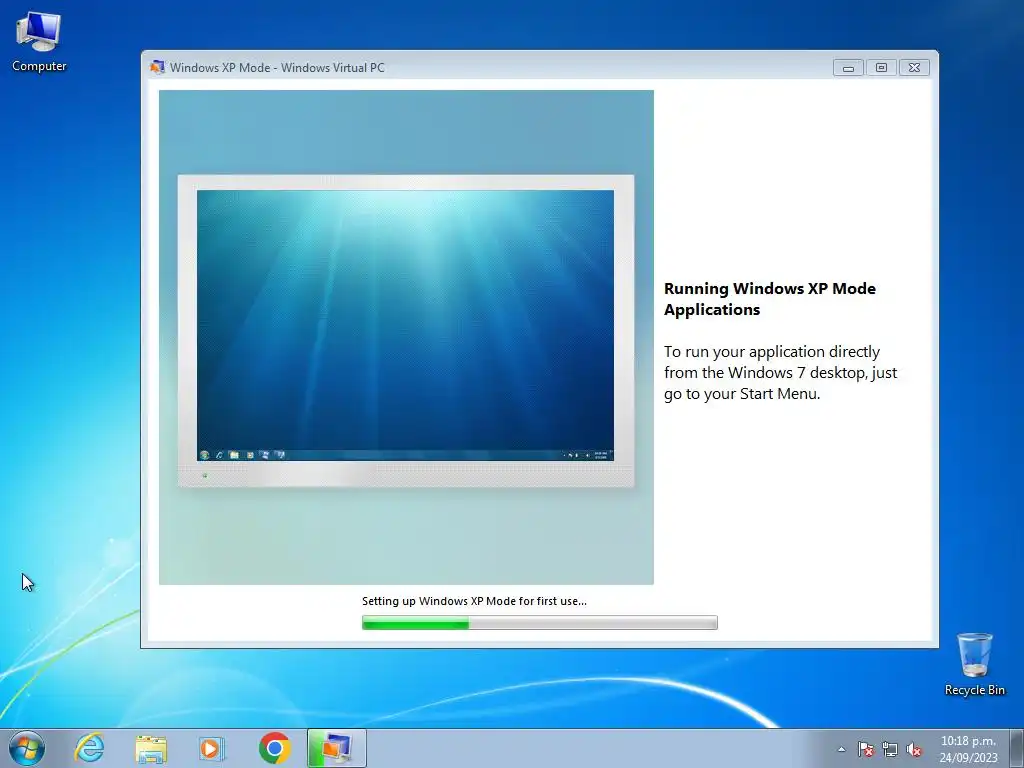Click the 'Windows XP Mode - Windows Virtual PC' title

pos(277,67)
